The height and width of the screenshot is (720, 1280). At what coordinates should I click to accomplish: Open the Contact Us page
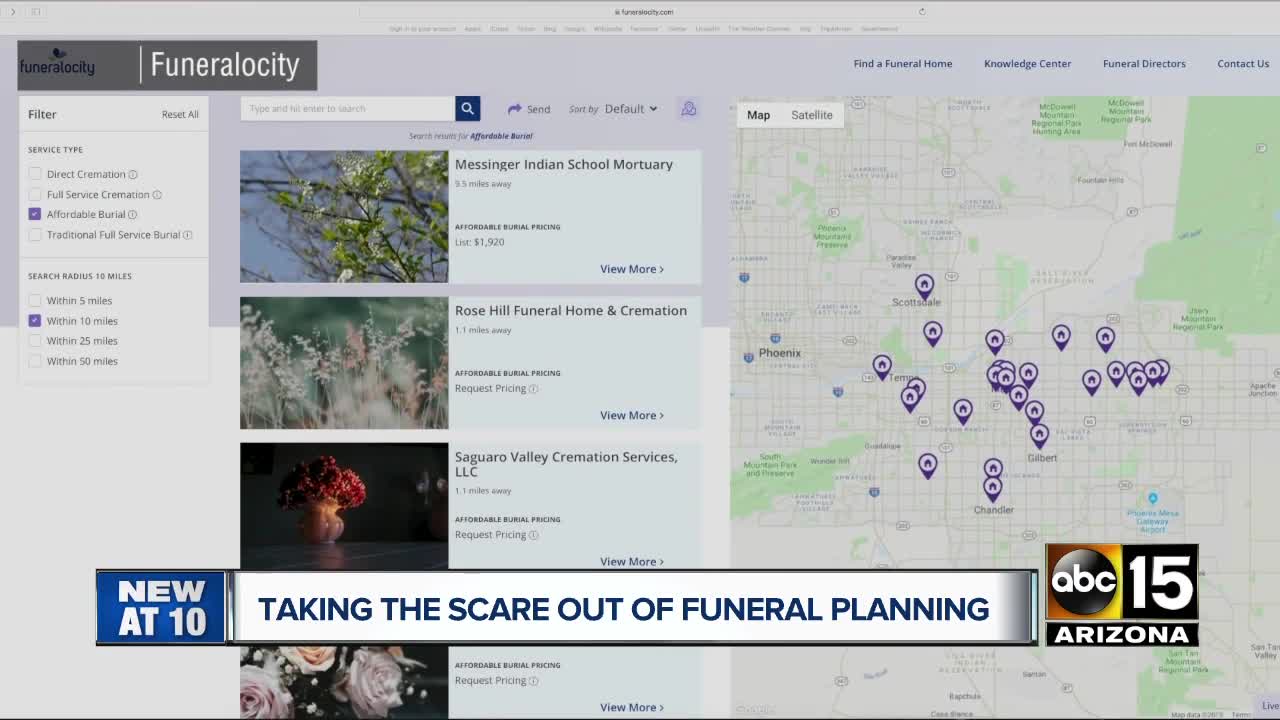pyautogui.click(x=1243, y=64)
